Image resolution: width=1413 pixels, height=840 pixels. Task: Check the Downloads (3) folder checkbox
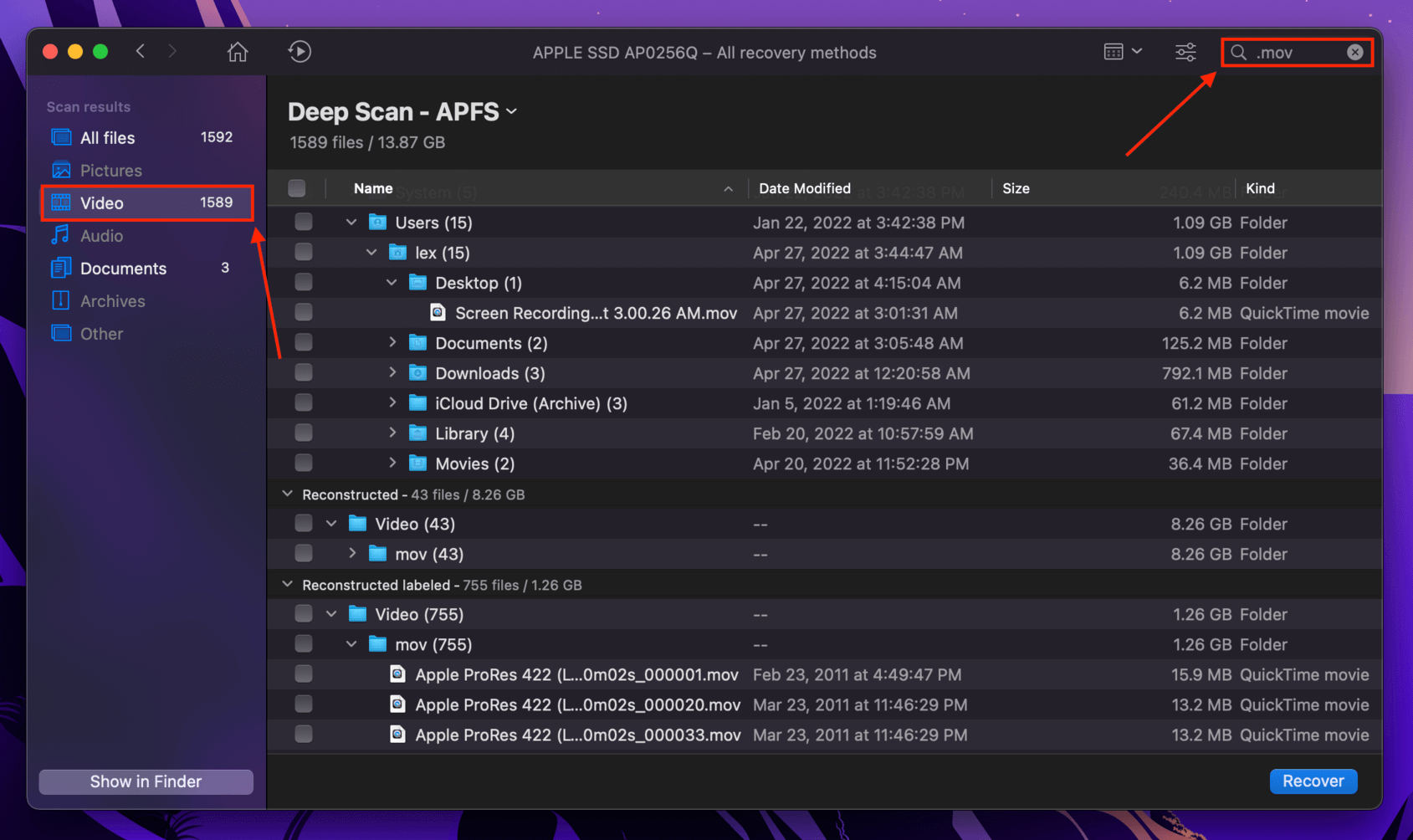(x=304, y=372)
